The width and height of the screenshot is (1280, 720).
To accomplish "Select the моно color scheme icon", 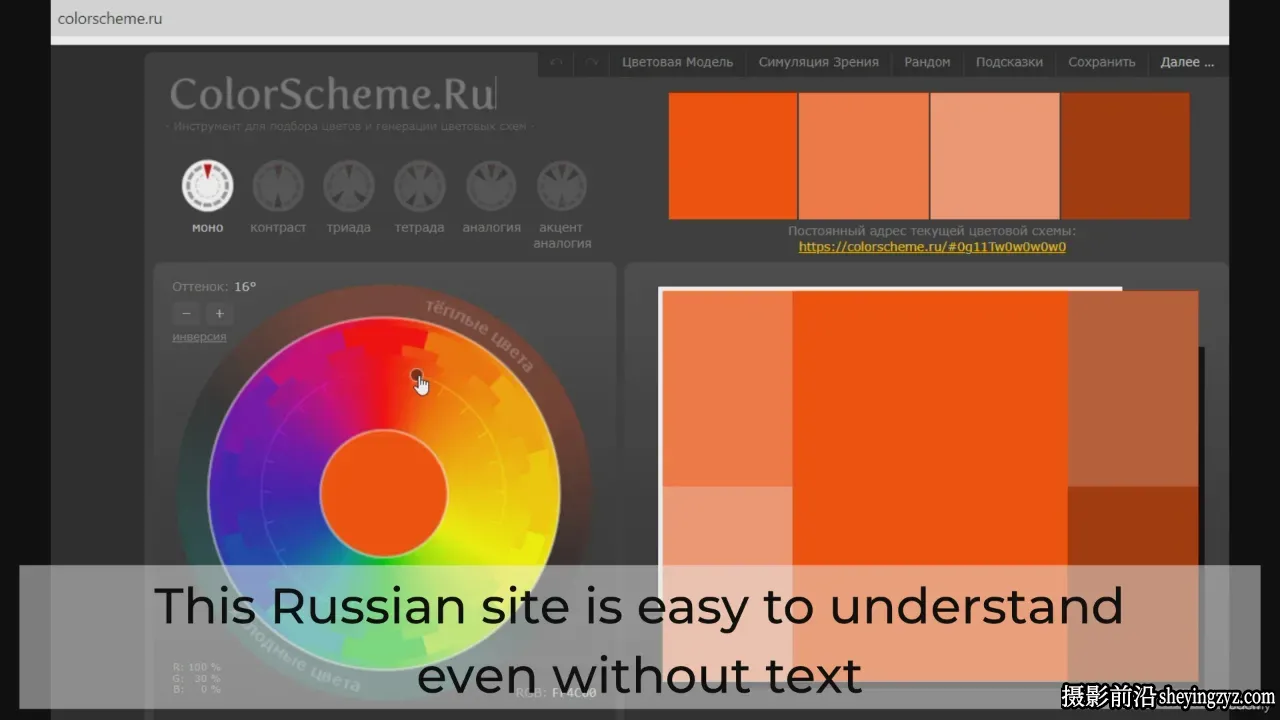I will (x=207, y=186).
